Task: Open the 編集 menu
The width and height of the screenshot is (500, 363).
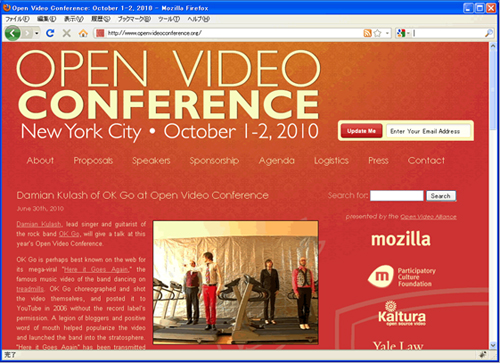Action: coord(46,19)
